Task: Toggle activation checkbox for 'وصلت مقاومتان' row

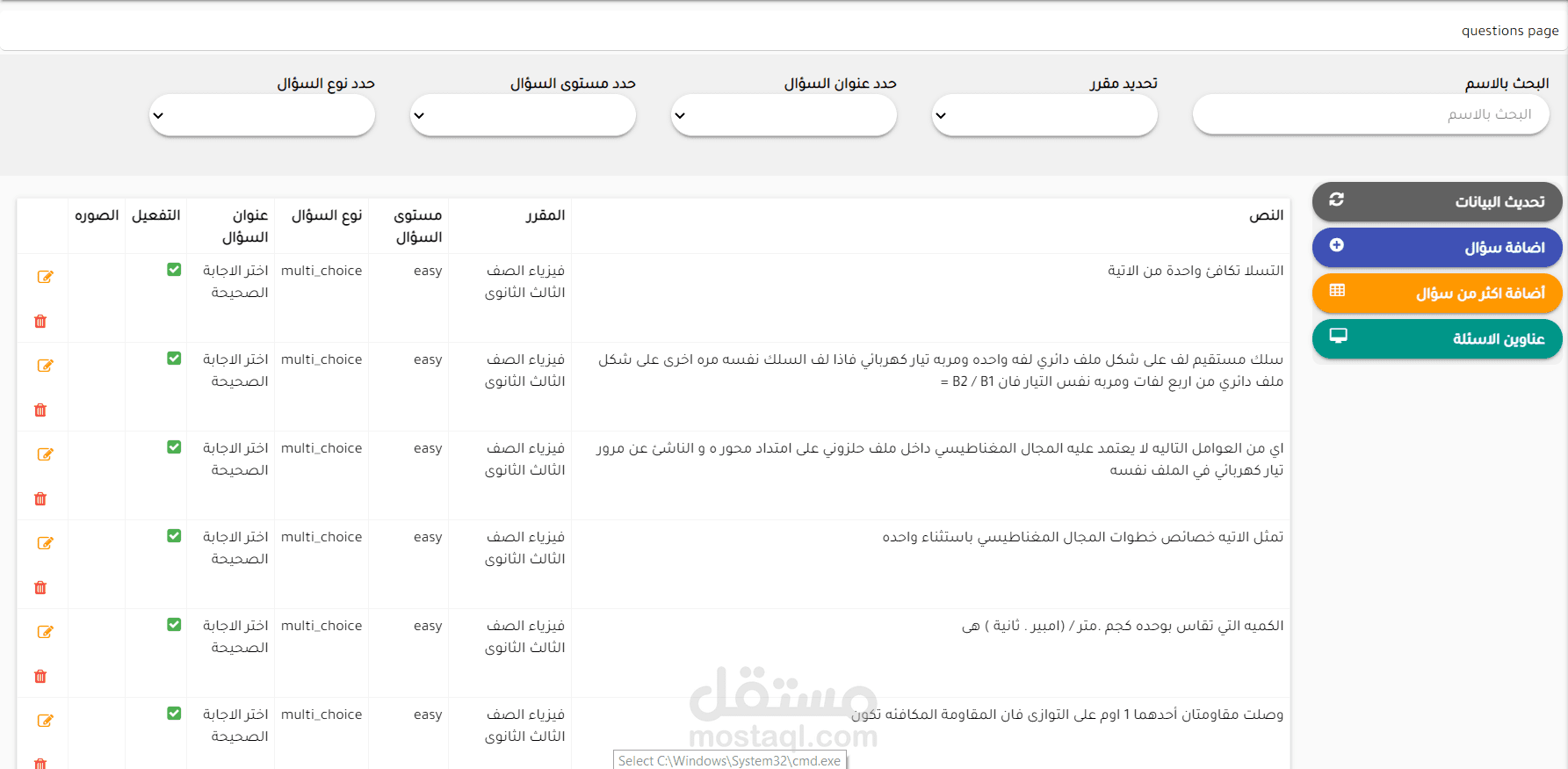Action: [174, 714]
